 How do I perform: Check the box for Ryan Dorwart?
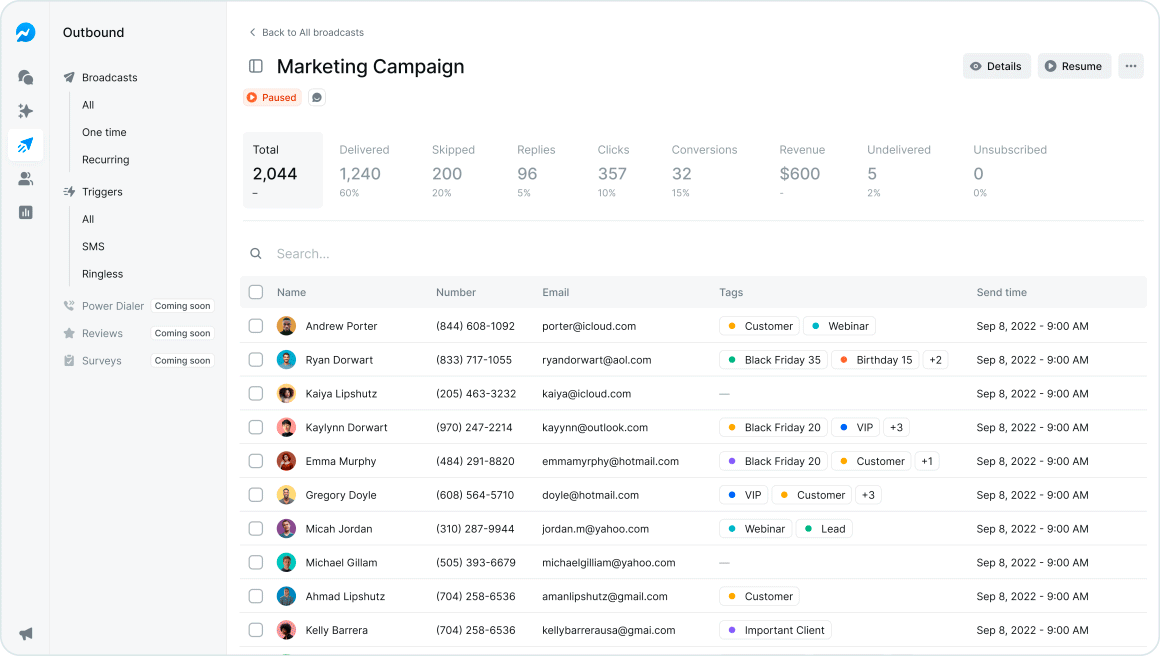tap(256, 359)
